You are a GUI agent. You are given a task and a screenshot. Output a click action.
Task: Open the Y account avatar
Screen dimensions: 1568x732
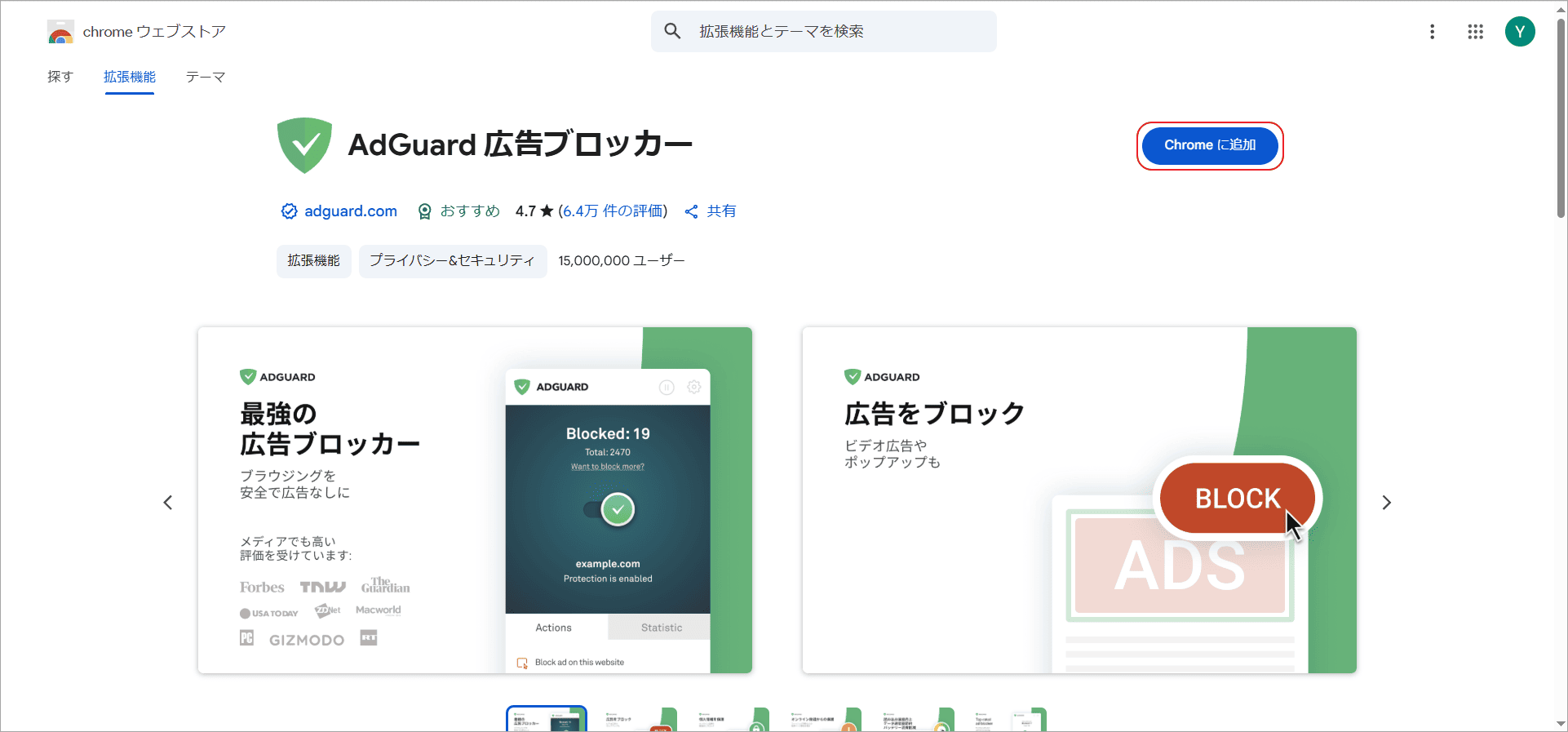(1520, 32)
